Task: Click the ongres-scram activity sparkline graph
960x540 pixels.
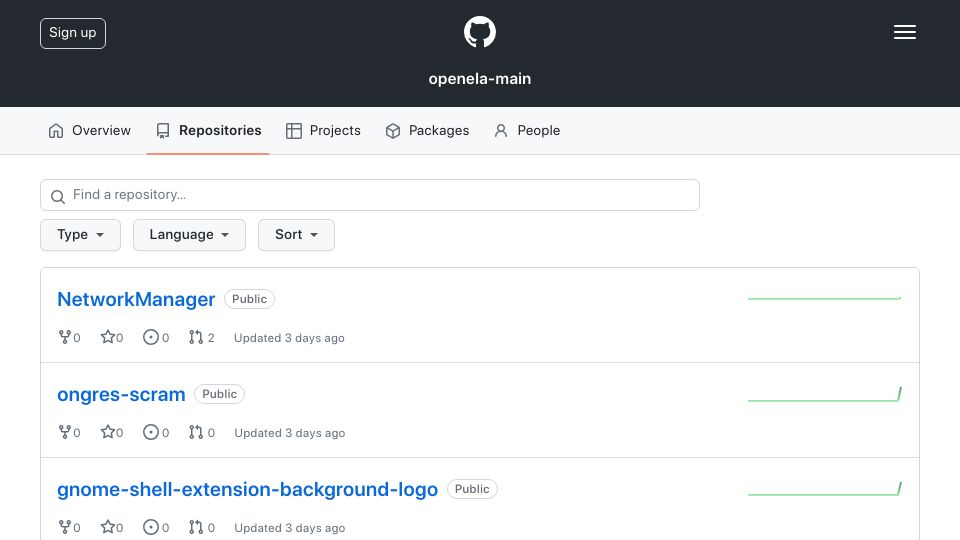Action: (x=824, y=394)
